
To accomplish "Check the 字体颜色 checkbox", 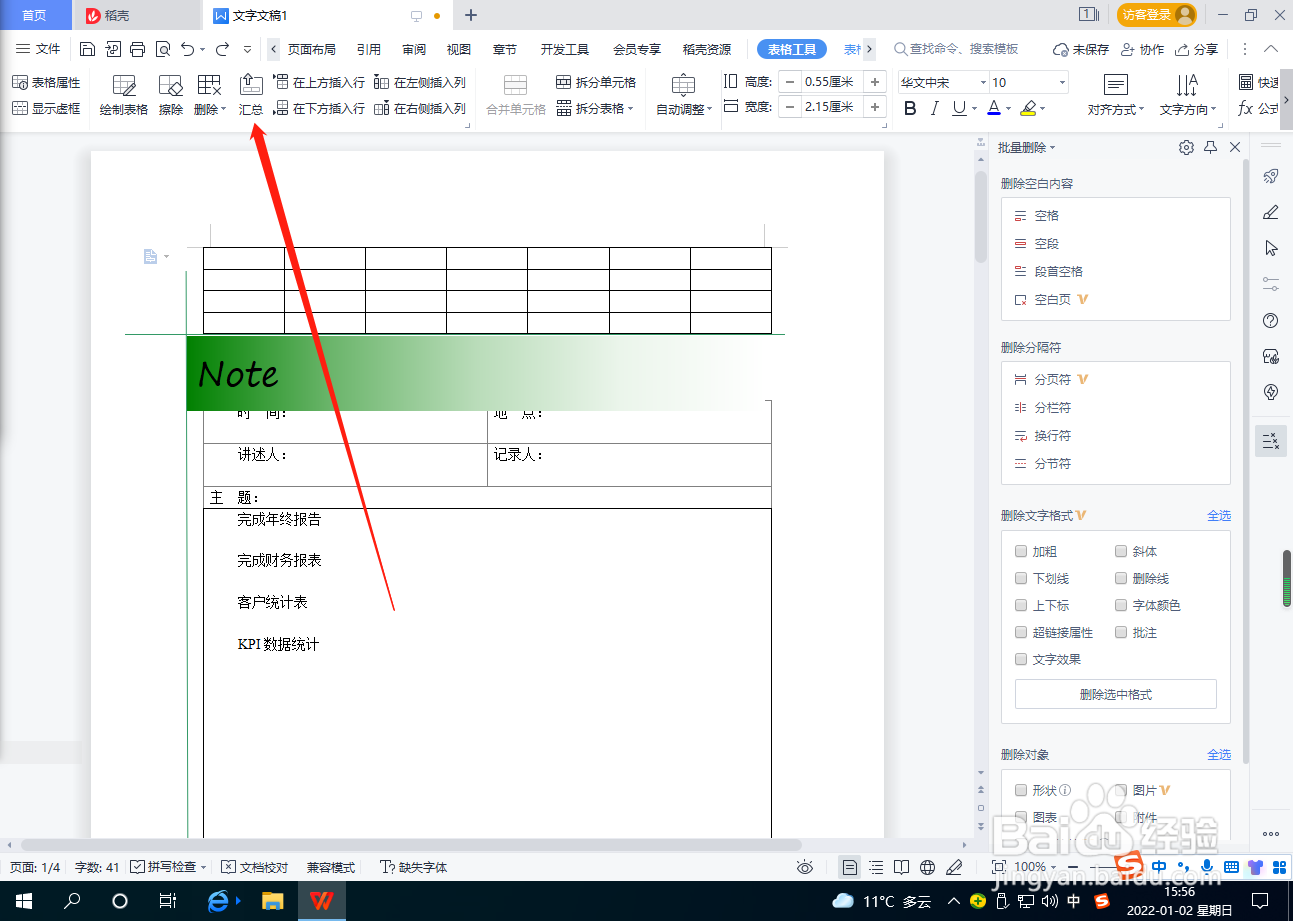I will 1121,605.
